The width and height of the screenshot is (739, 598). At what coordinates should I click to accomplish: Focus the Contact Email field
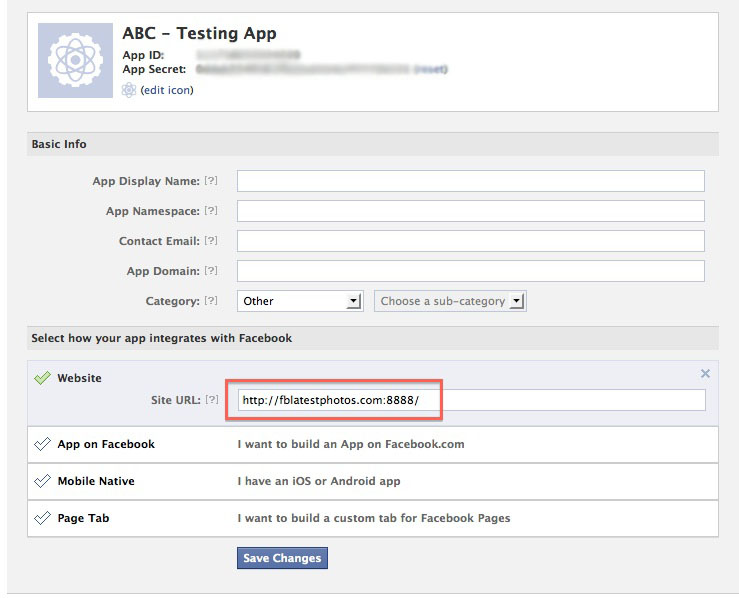(x=471, y=241)
